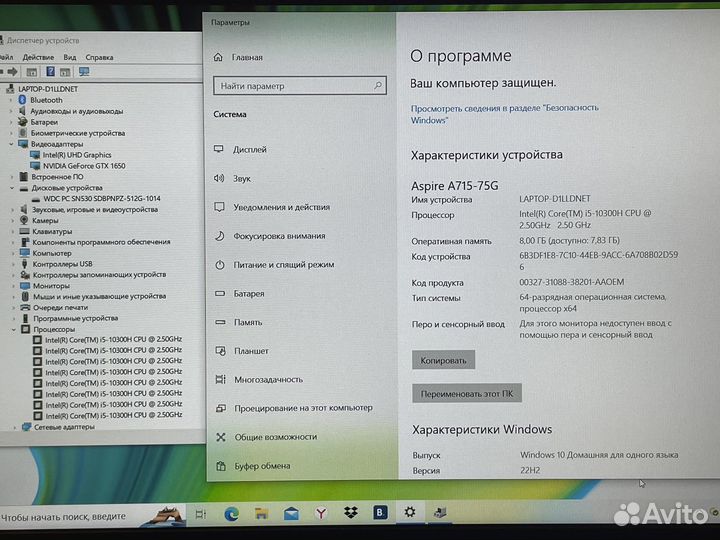Open Файл menu in Device Manager

(6, 57)
